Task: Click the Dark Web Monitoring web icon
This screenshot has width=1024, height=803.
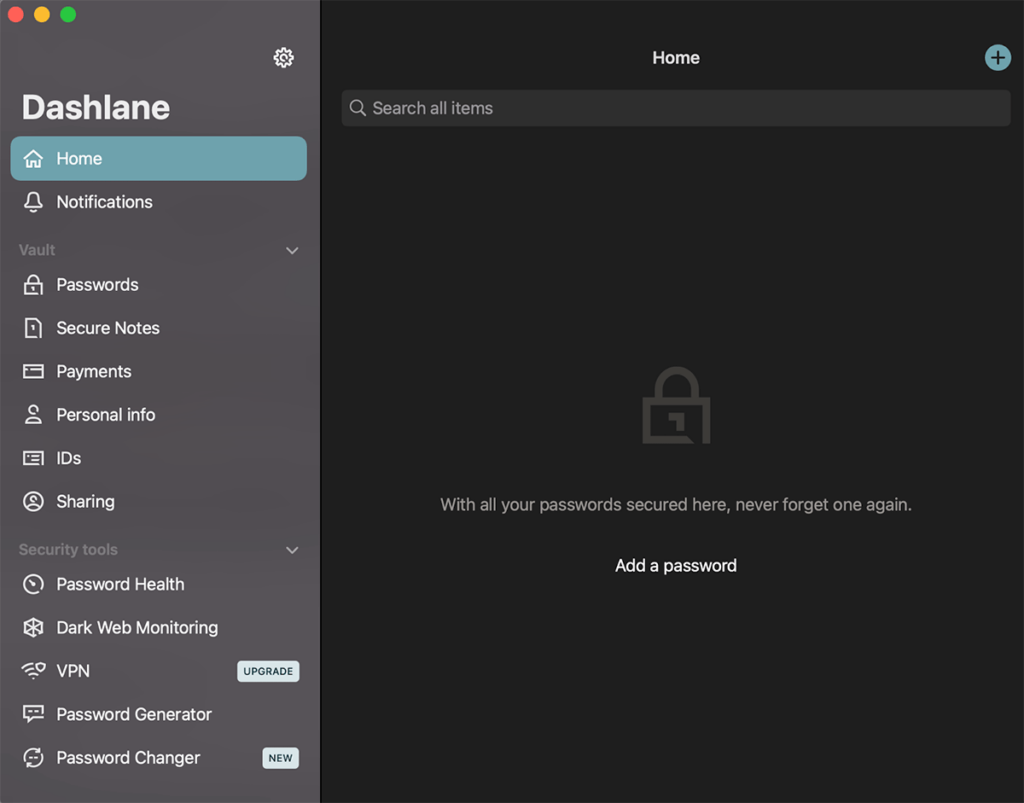Action: coord(33,627)
